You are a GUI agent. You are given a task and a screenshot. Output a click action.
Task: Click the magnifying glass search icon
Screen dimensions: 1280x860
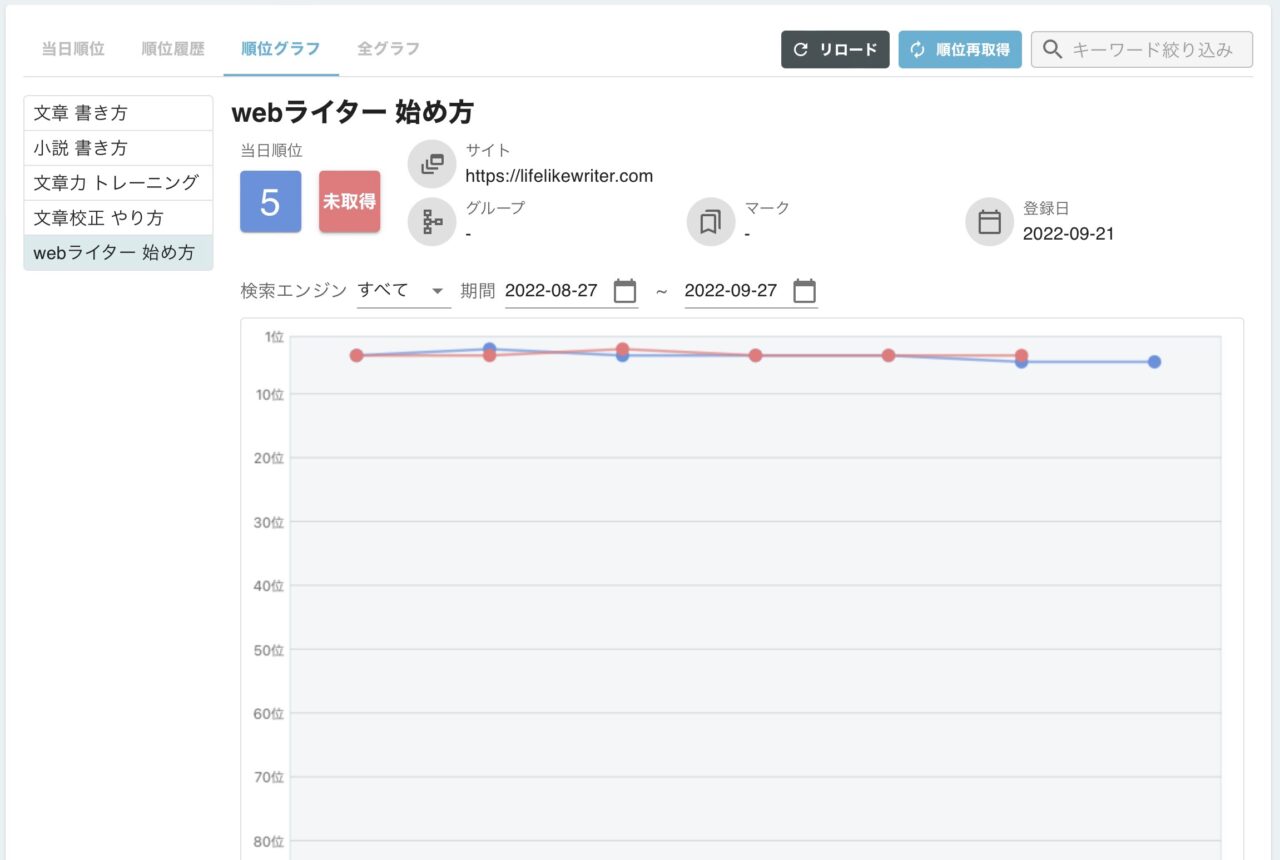[1051, 48]
